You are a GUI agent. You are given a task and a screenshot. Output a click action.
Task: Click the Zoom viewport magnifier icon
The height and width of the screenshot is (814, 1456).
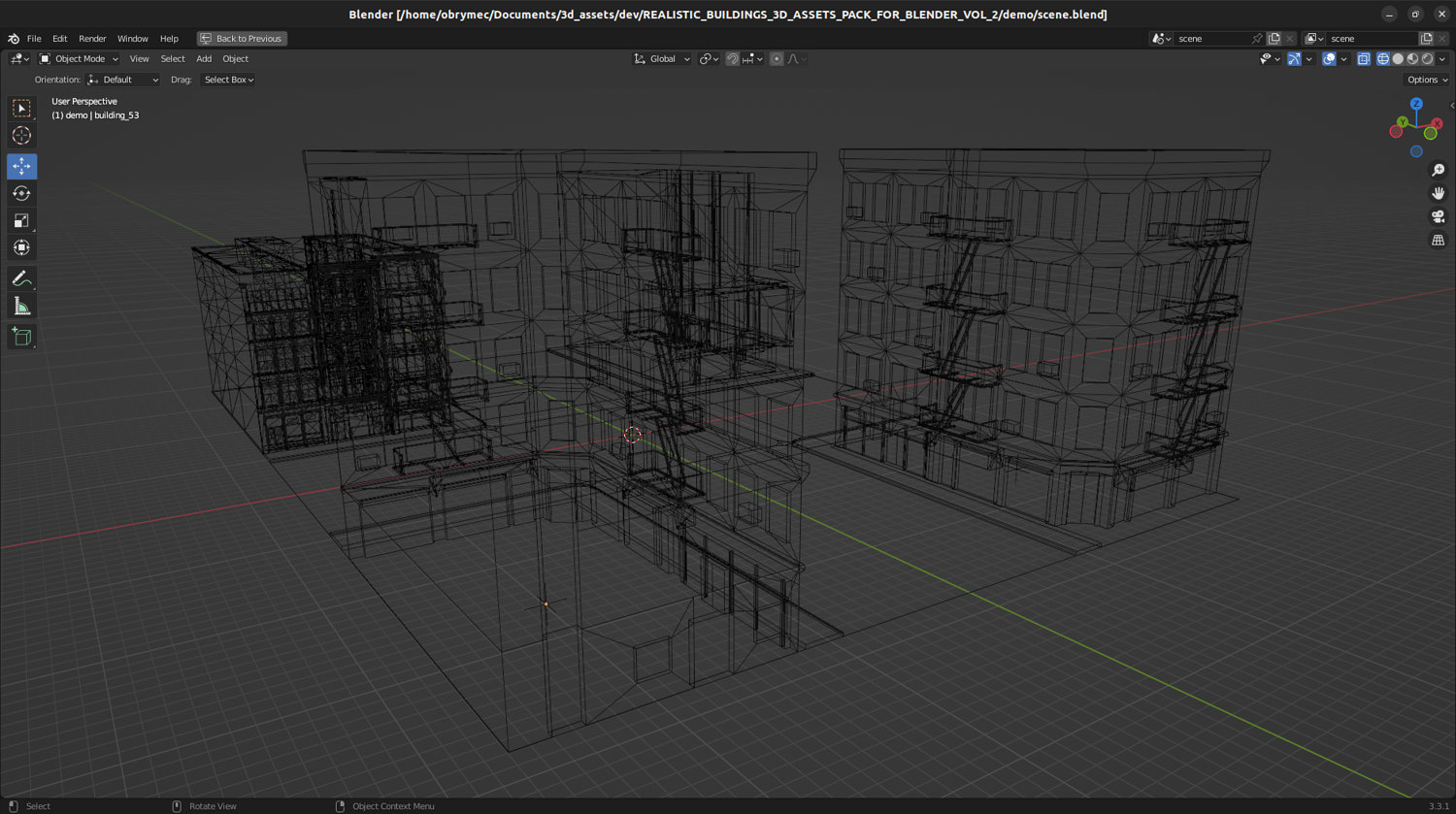click(1439, 170)
